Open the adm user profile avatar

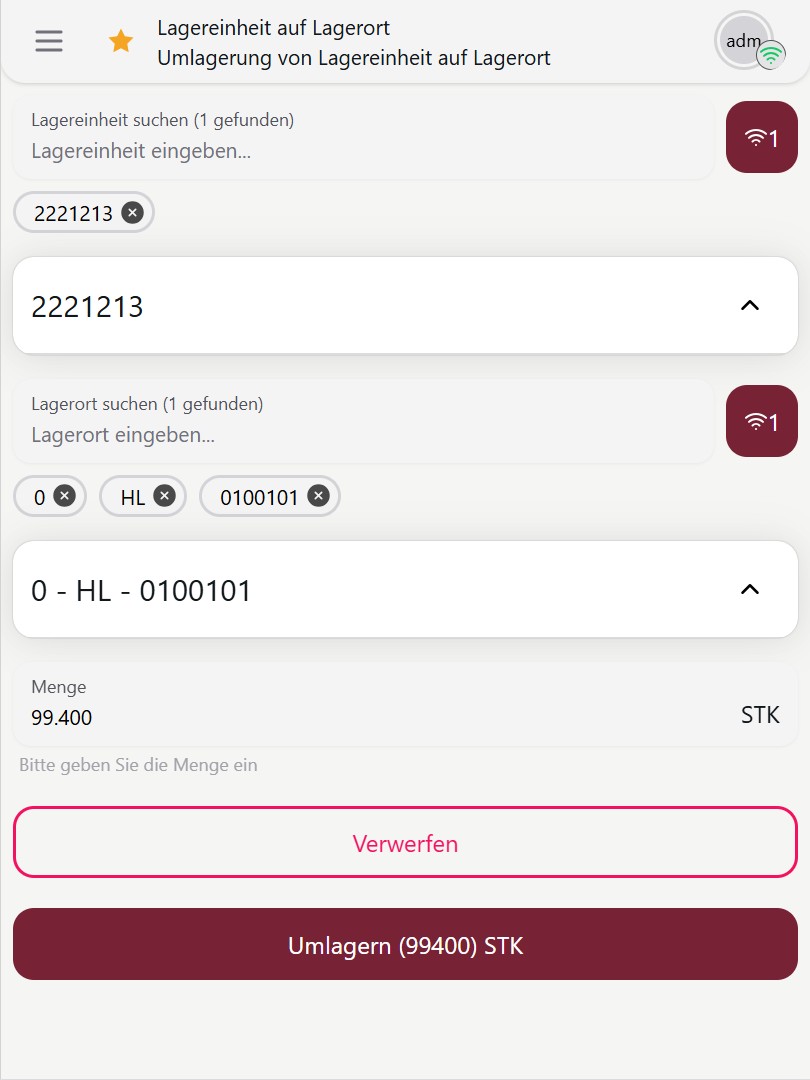tap(743, 41)
